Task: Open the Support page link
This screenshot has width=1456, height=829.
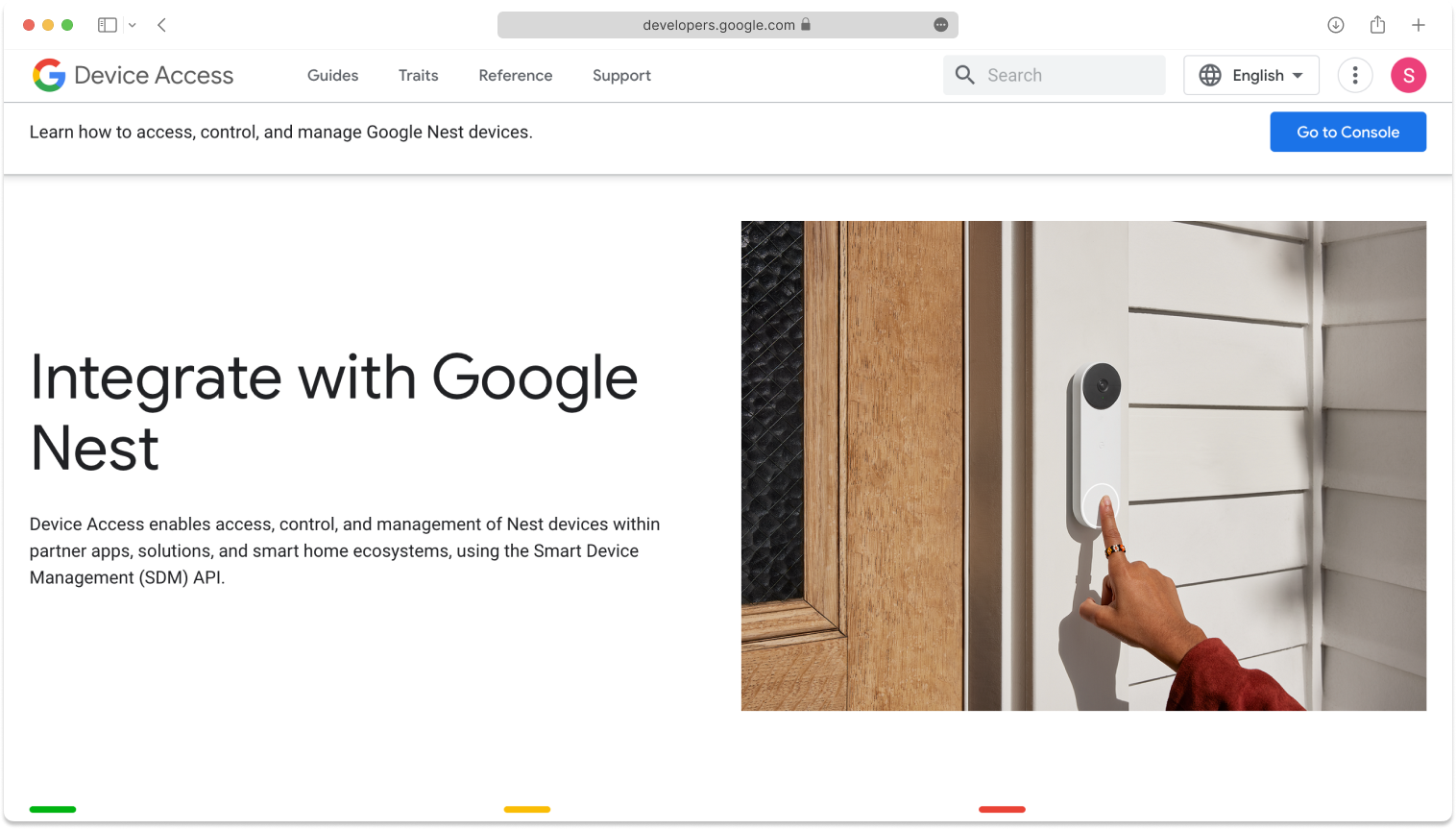Action: click(x=621, y=75)
